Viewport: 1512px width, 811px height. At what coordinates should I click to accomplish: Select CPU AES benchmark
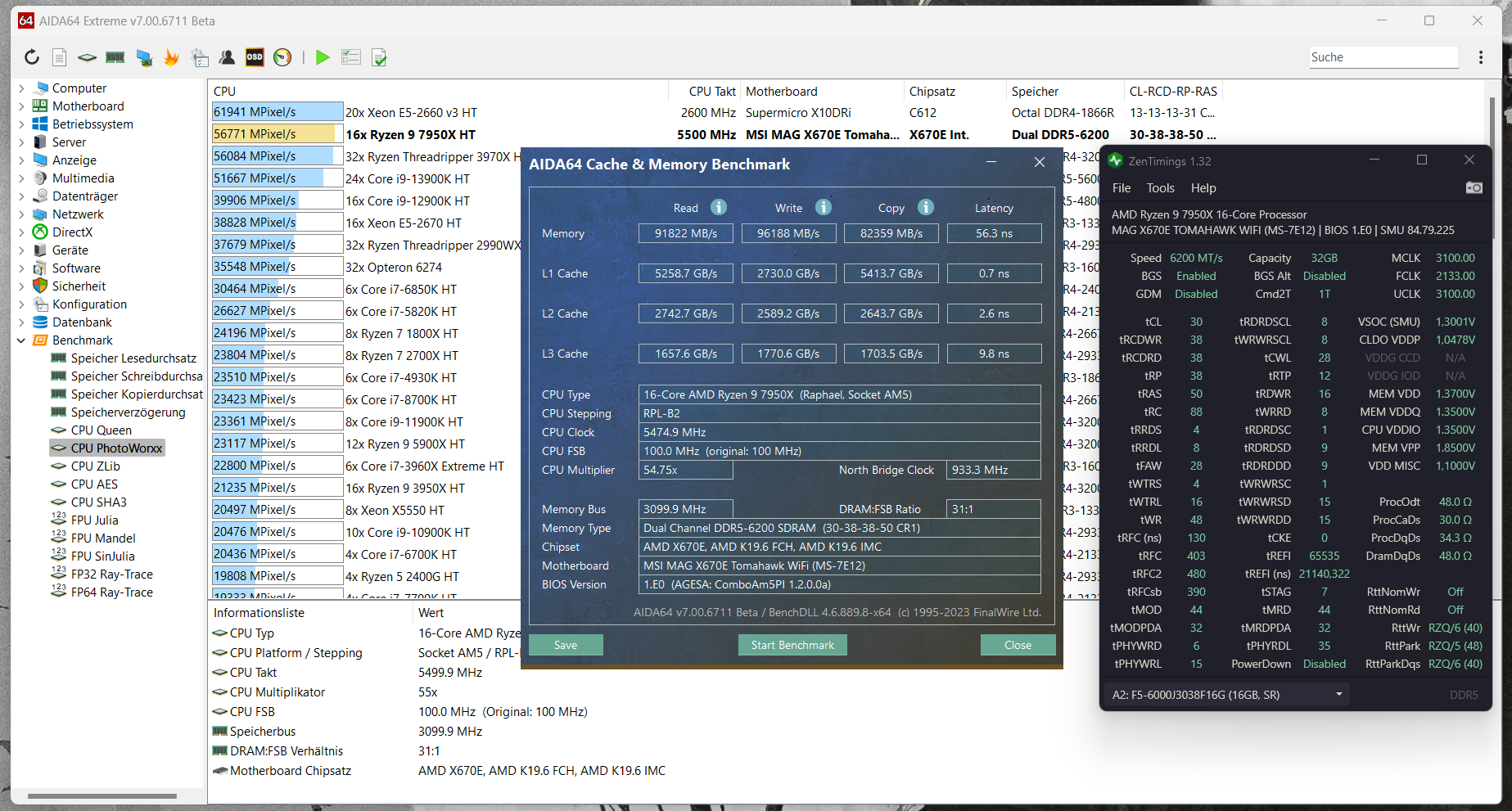(94, 484)
